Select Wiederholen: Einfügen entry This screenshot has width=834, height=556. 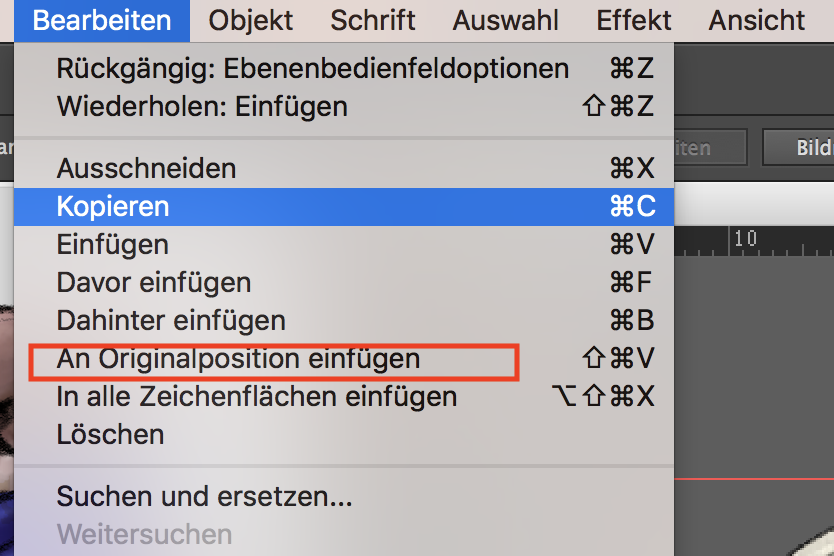click(x=344, y=106)
